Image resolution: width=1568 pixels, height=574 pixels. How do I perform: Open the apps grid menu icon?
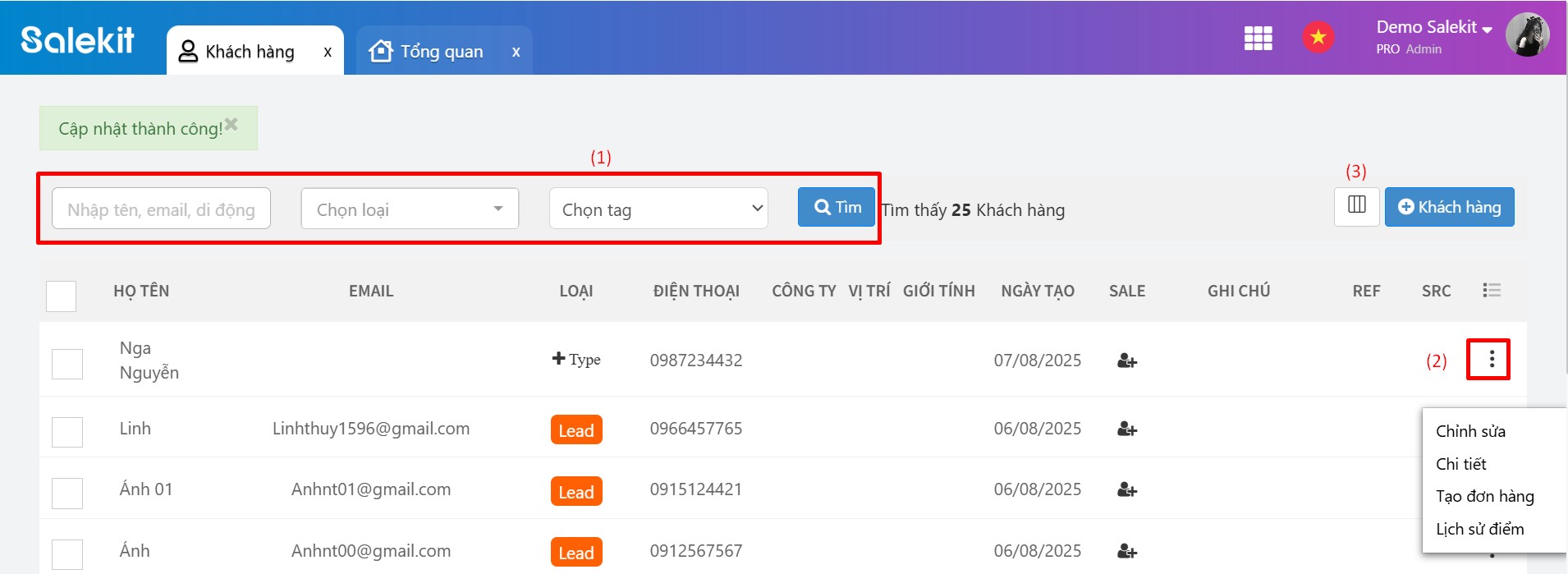[1258, 38]
